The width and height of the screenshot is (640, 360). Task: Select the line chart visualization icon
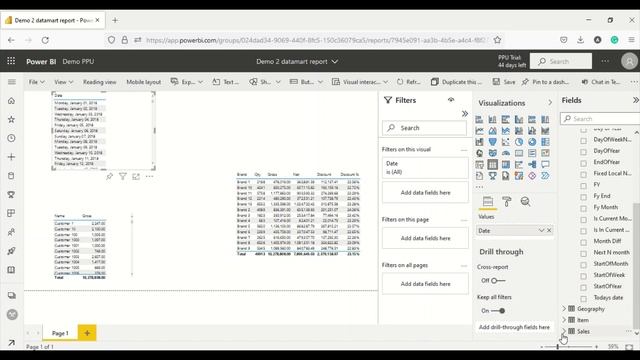tap(479, 131)
